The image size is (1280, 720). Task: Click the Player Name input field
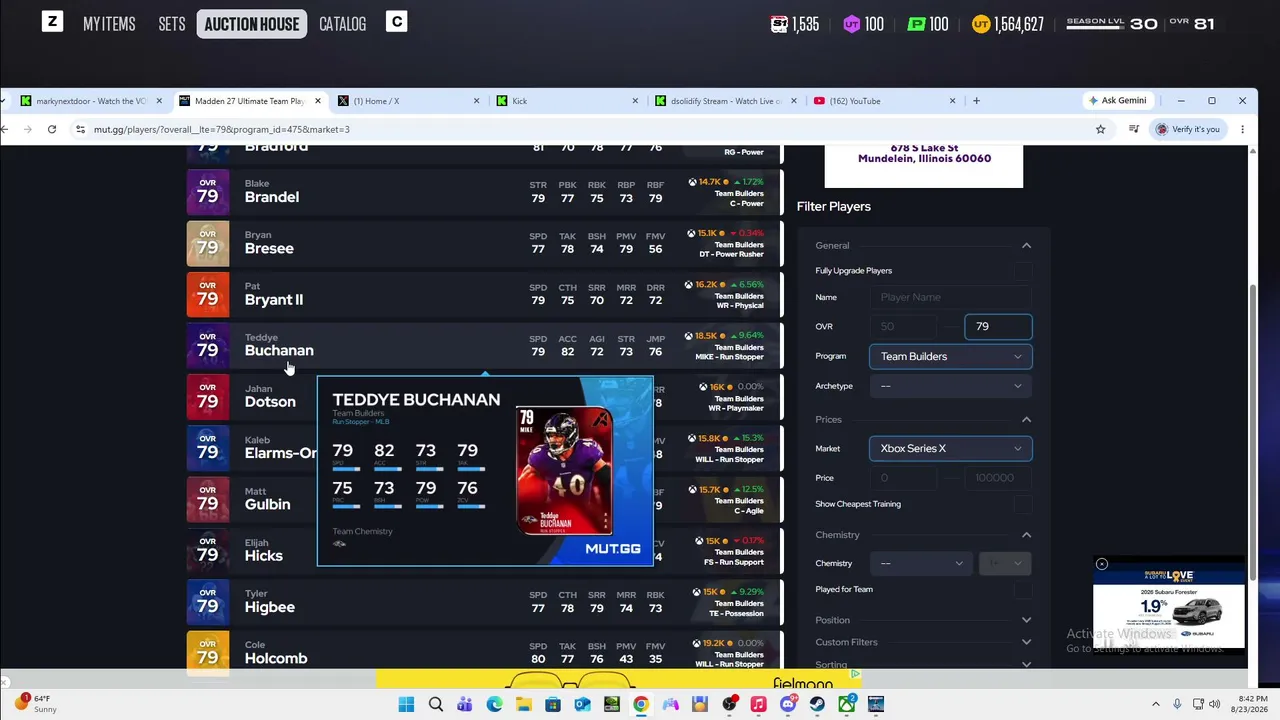(950, 297)
